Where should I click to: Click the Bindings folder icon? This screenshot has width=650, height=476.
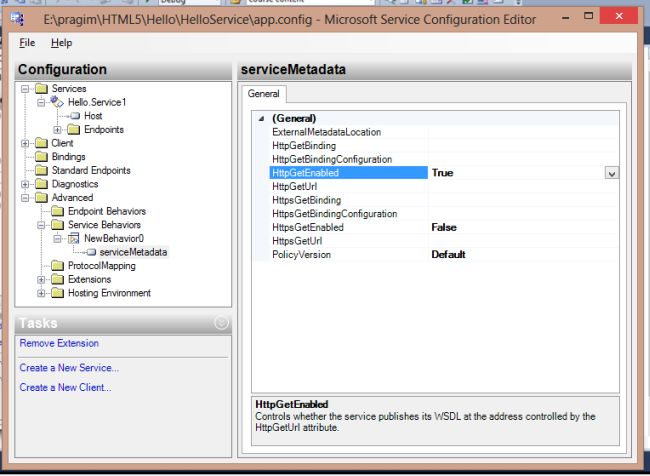pyautogui.click(x=41, y=157)
